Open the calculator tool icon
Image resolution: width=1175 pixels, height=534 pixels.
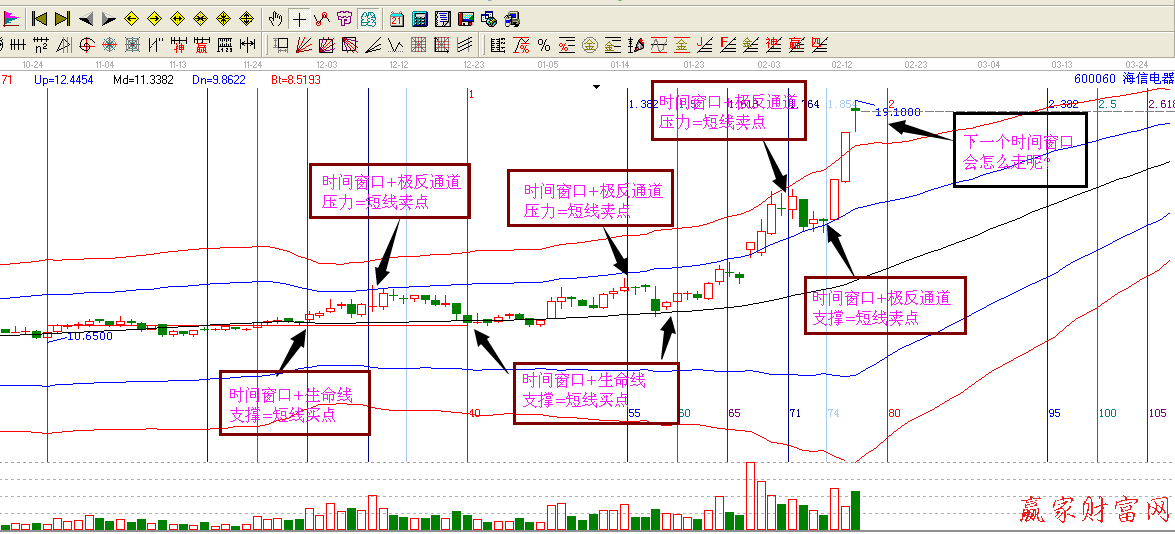420,19
